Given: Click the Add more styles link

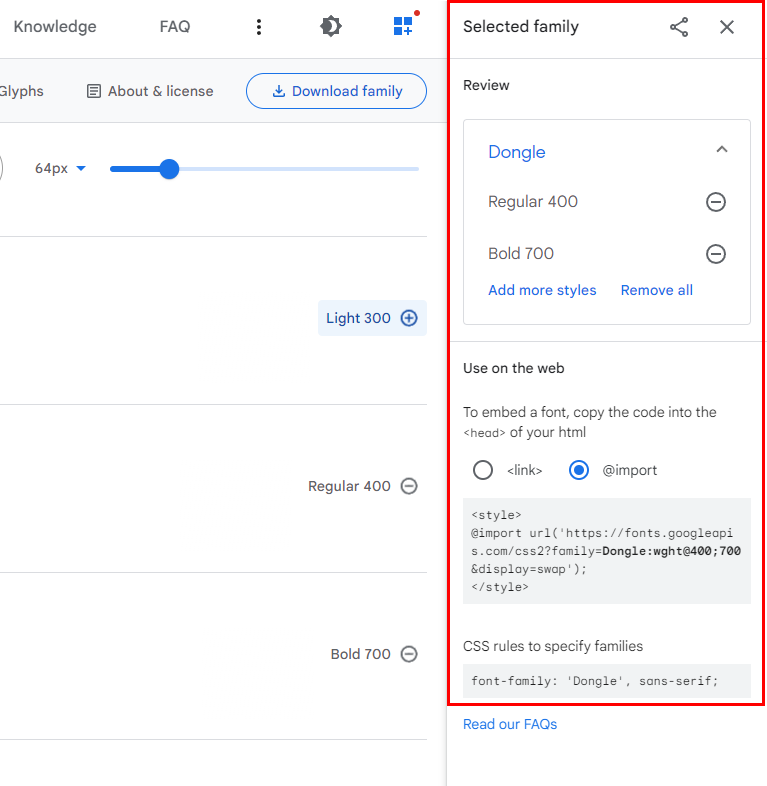Looking at the screenshot, I should coord(542,290).
